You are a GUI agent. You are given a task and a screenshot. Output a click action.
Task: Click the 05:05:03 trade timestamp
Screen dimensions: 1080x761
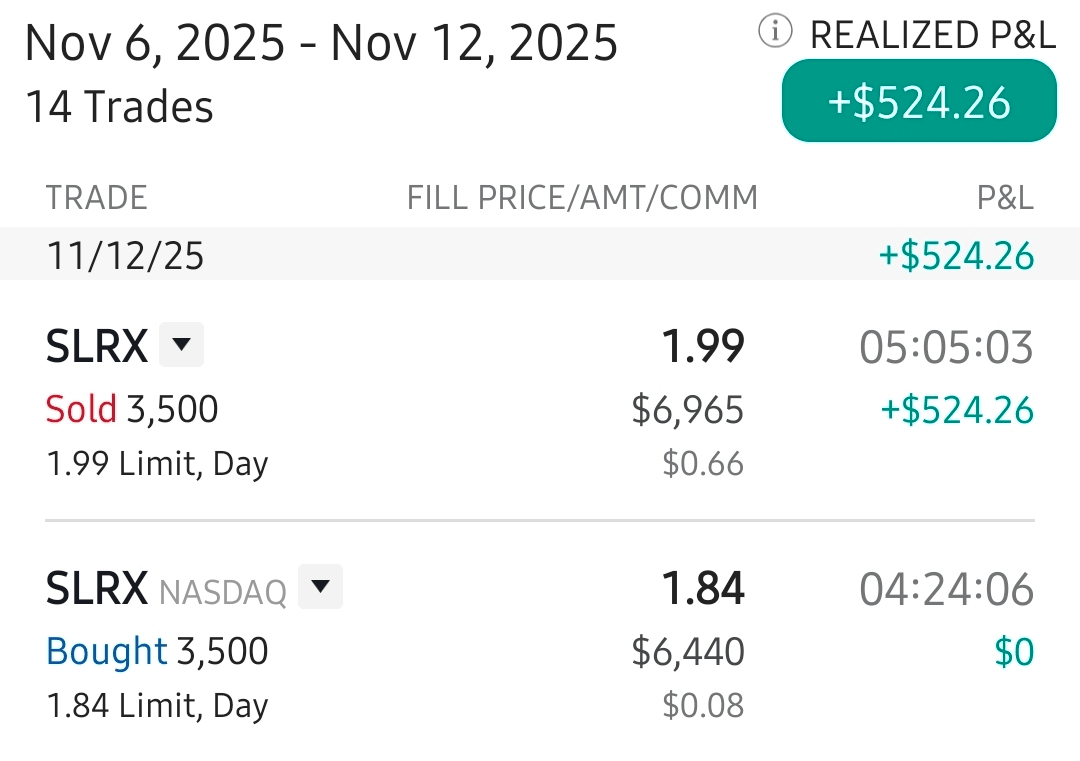[946, 348]
